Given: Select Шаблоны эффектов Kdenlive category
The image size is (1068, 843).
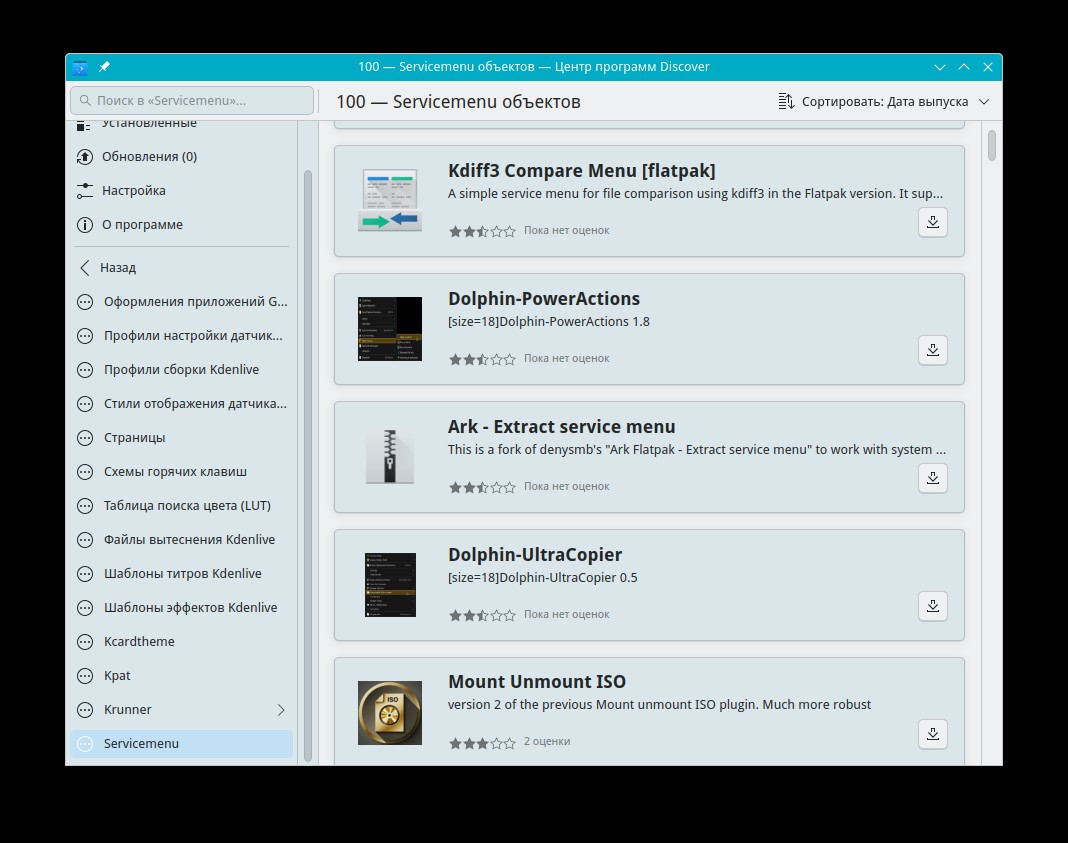Looking at the screenshot, I should pyautogui.click(x=181, y=607).
